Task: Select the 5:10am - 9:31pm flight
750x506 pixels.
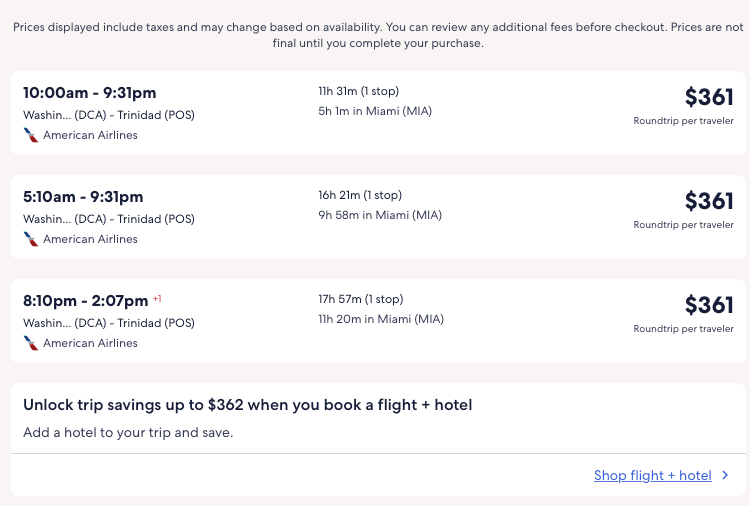Action: (83, 197)
